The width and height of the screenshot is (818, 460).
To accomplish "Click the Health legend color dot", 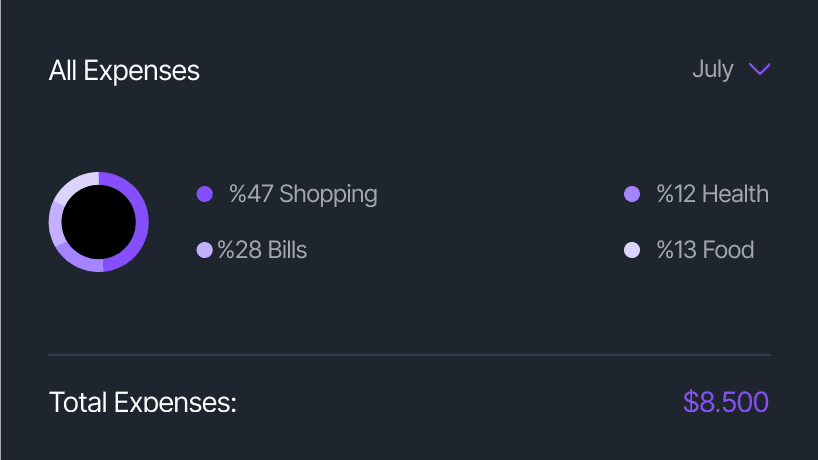I will point(632,194).
